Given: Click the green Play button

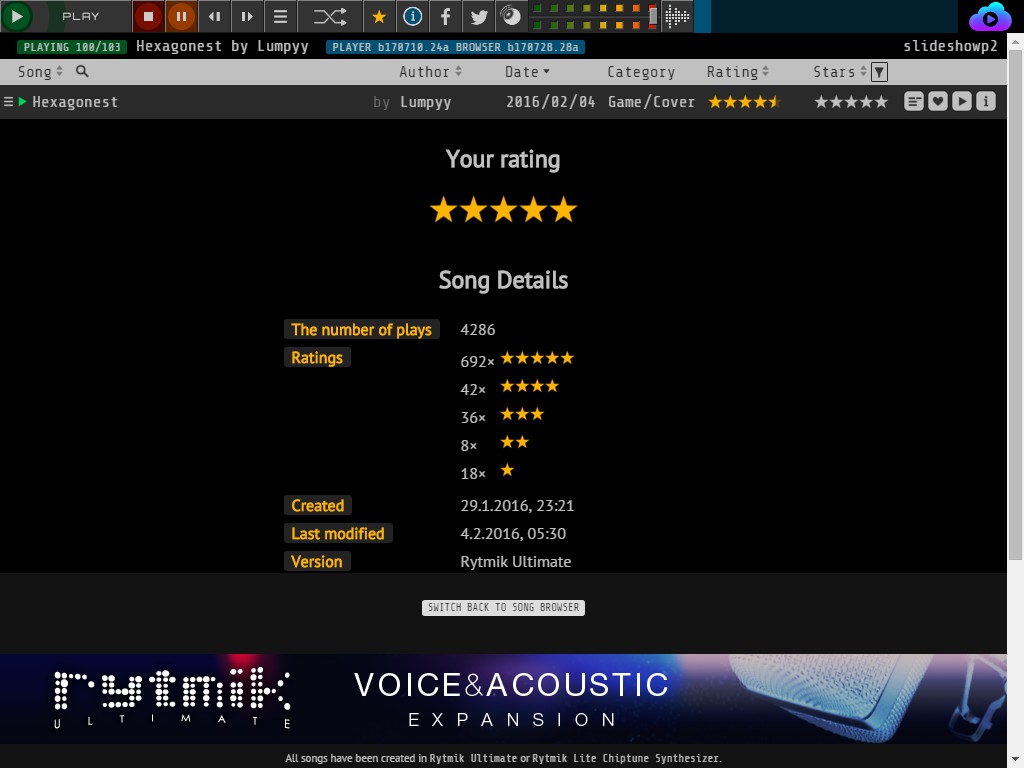Looking at the screenshot, I should 17,16.
